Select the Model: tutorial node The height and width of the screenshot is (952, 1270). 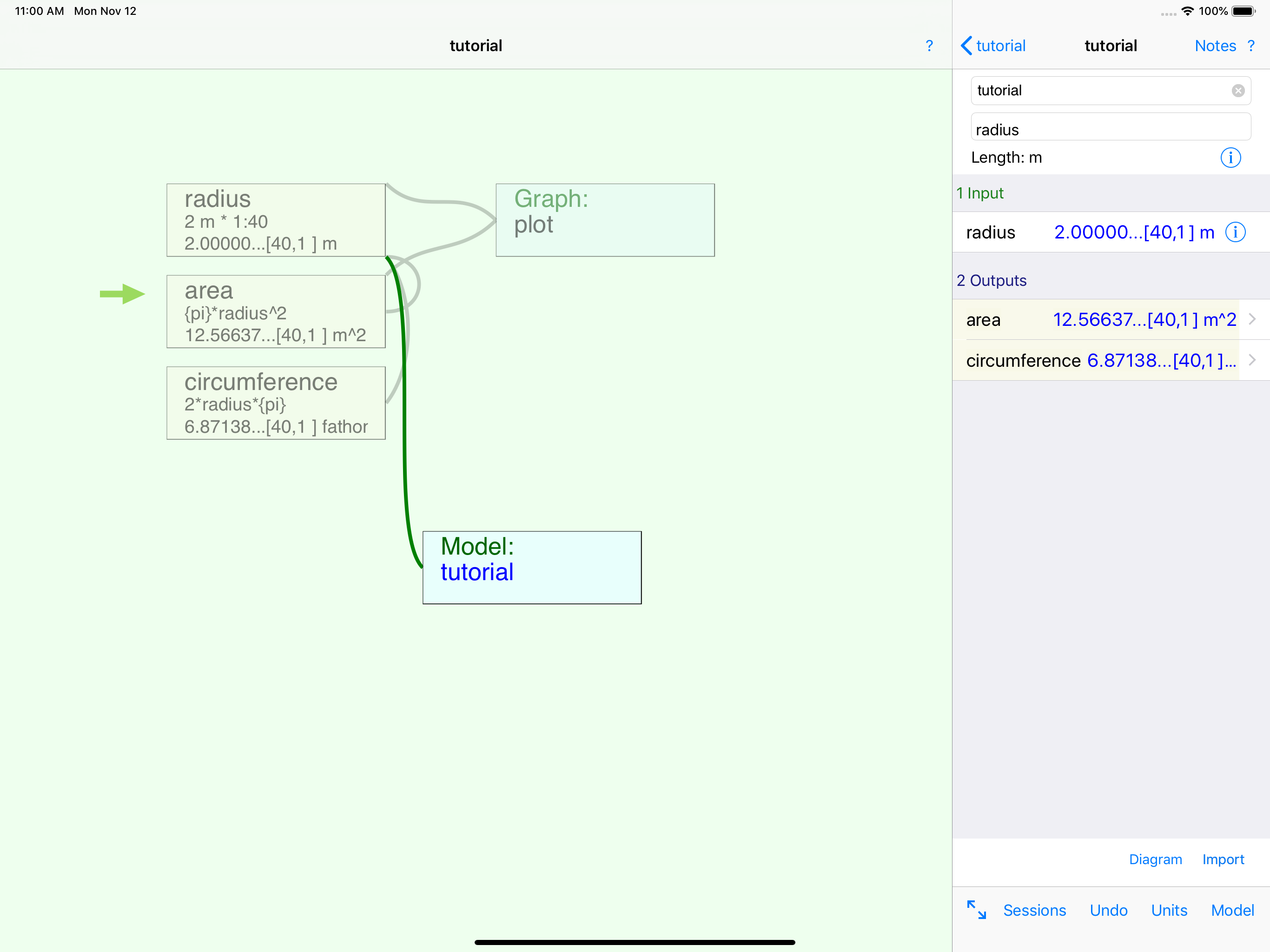pos(532,567)
